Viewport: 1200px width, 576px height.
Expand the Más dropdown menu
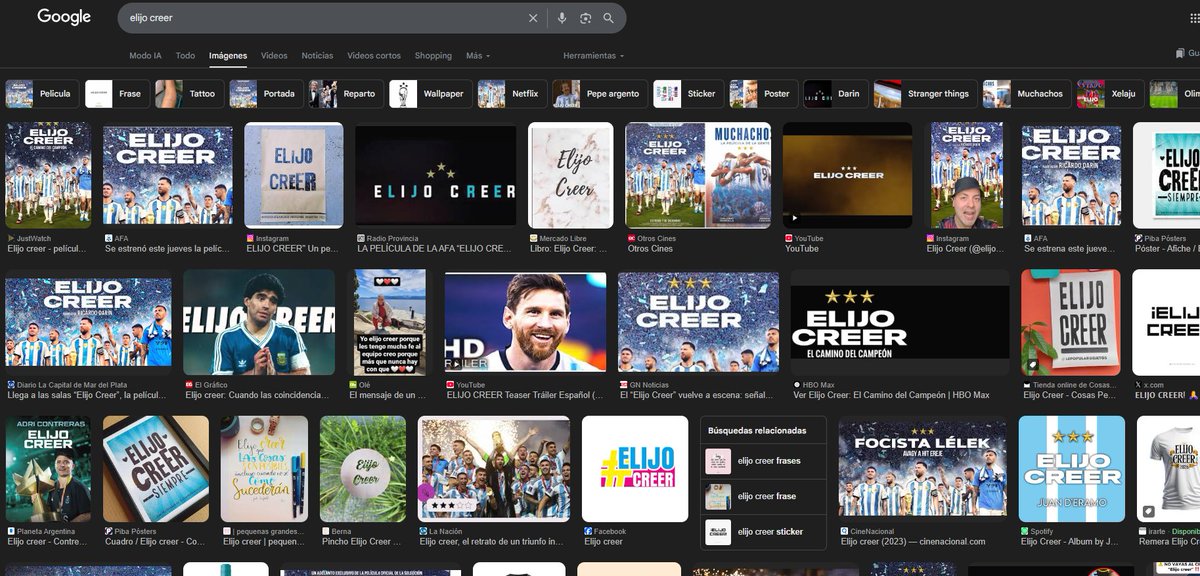(x=478, y=56)
